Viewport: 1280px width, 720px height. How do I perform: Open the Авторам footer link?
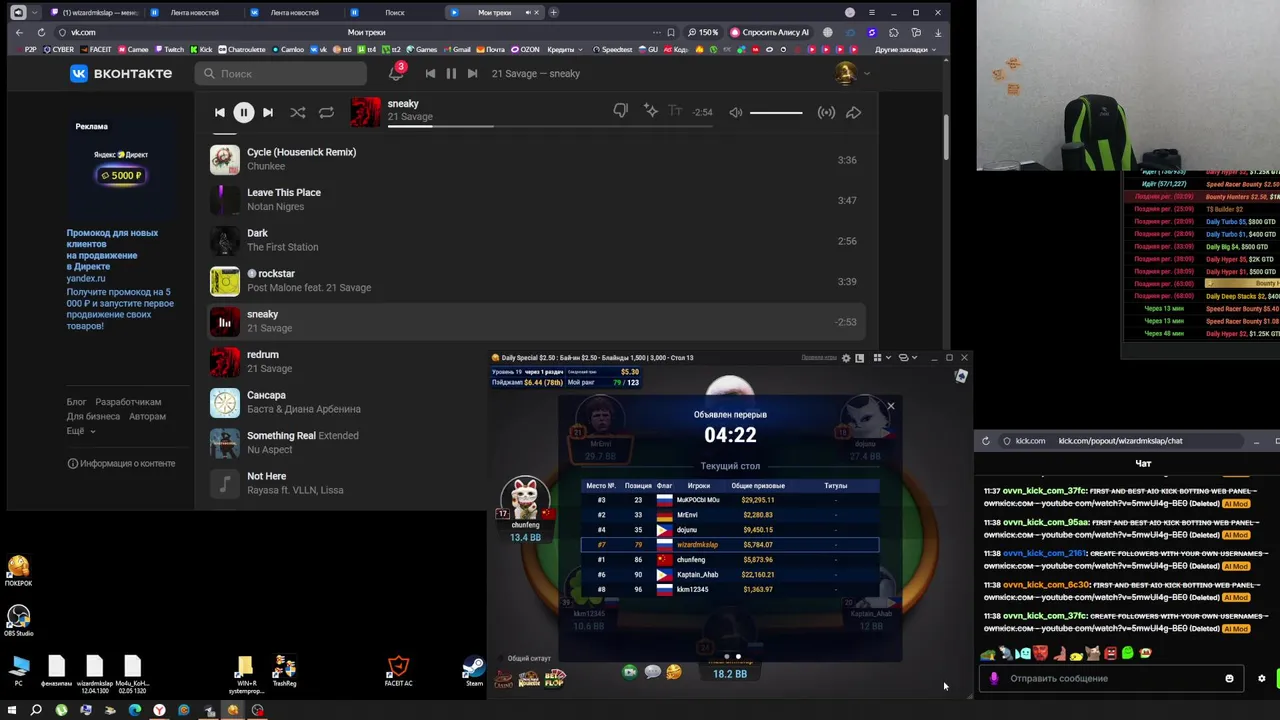click(147, 416)
